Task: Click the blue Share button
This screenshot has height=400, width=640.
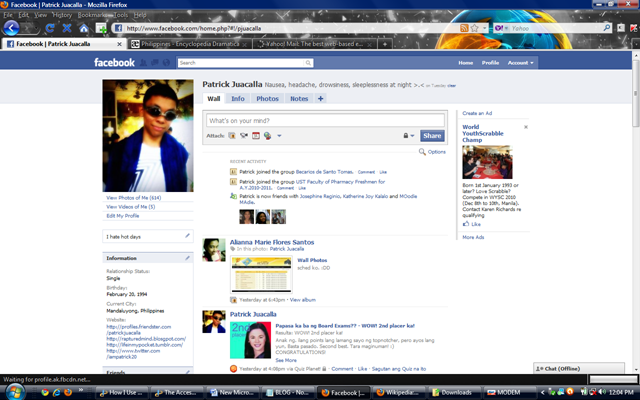Action: coord(432,136)
